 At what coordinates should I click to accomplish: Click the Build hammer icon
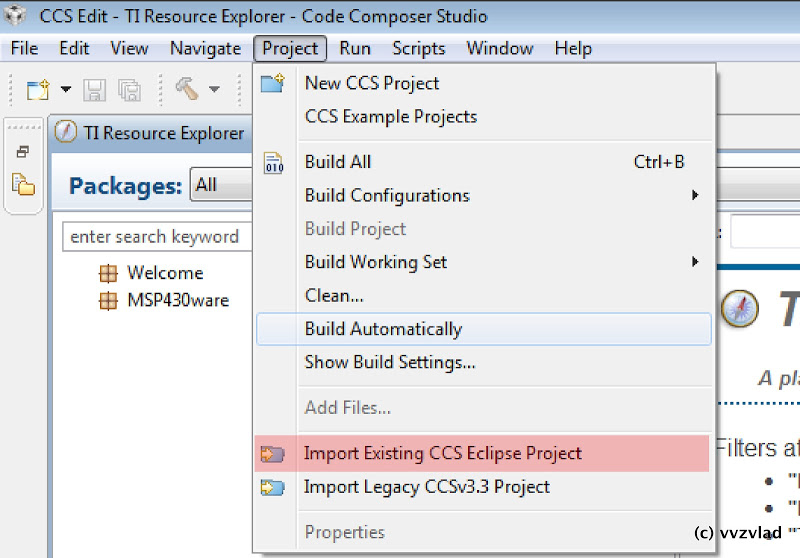[x=187, y=89]
